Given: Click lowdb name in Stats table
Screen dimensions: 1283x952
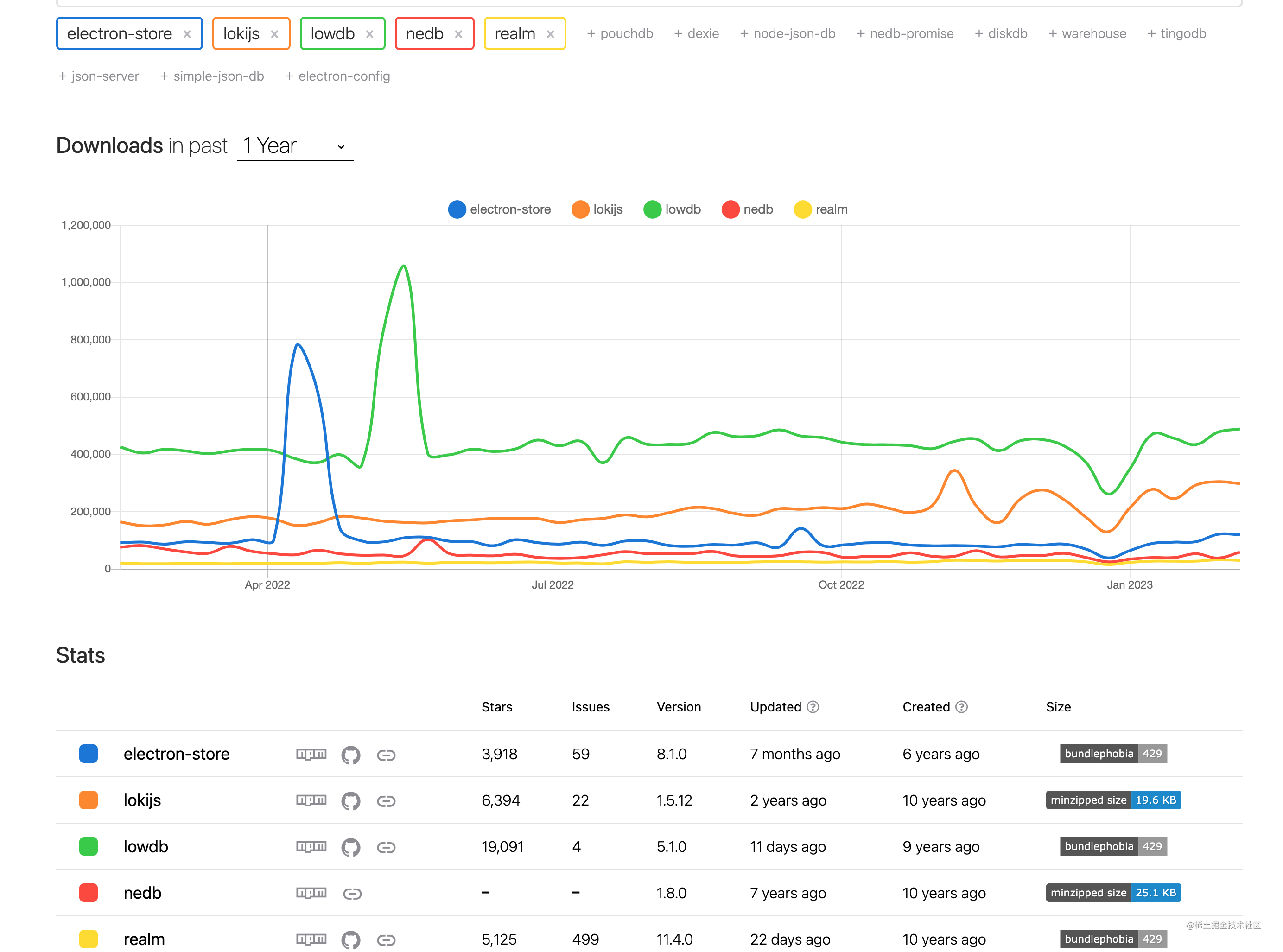Looking at the screenshot, I should click(146, 847).
